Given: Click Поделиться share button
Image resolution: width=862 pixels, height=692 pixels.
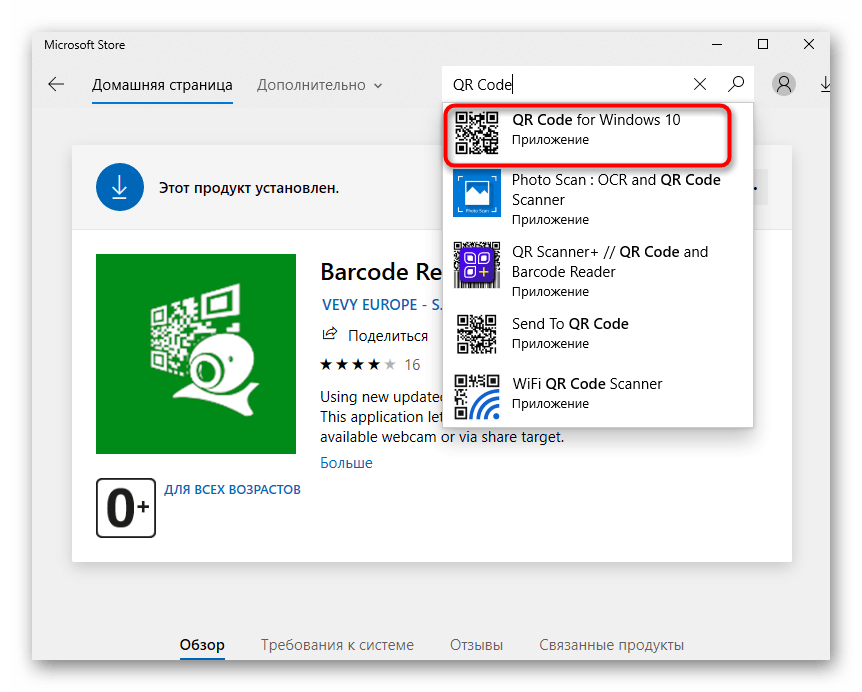Looking at the screenshot, I should point(375,335).
